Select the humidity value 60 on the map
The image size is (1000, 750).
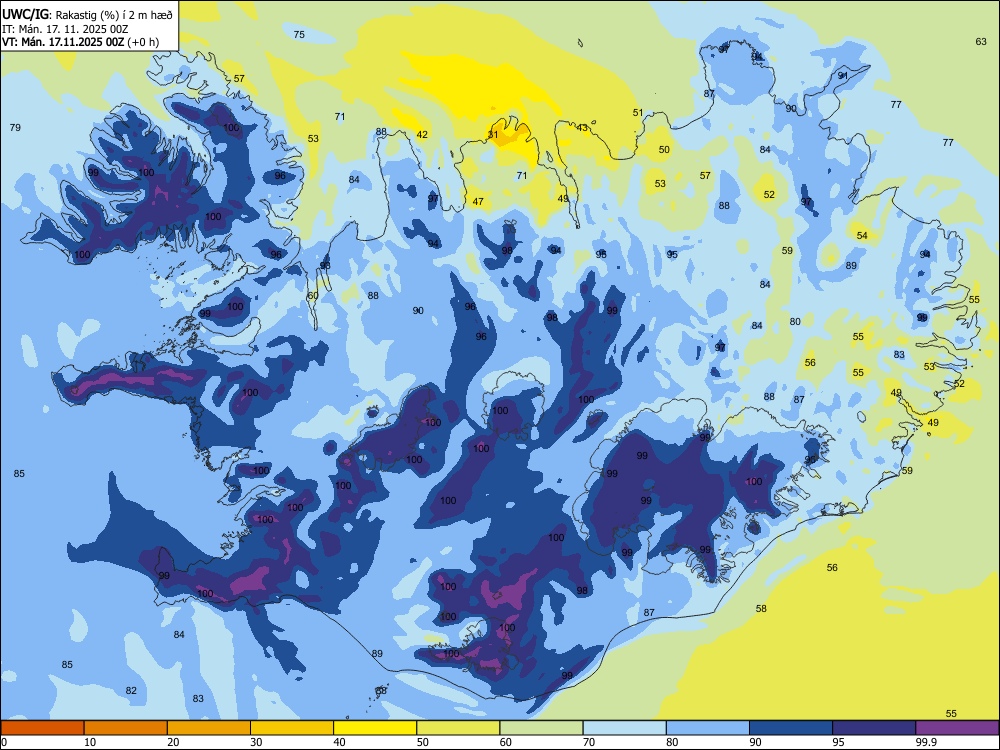click(312, 296)
